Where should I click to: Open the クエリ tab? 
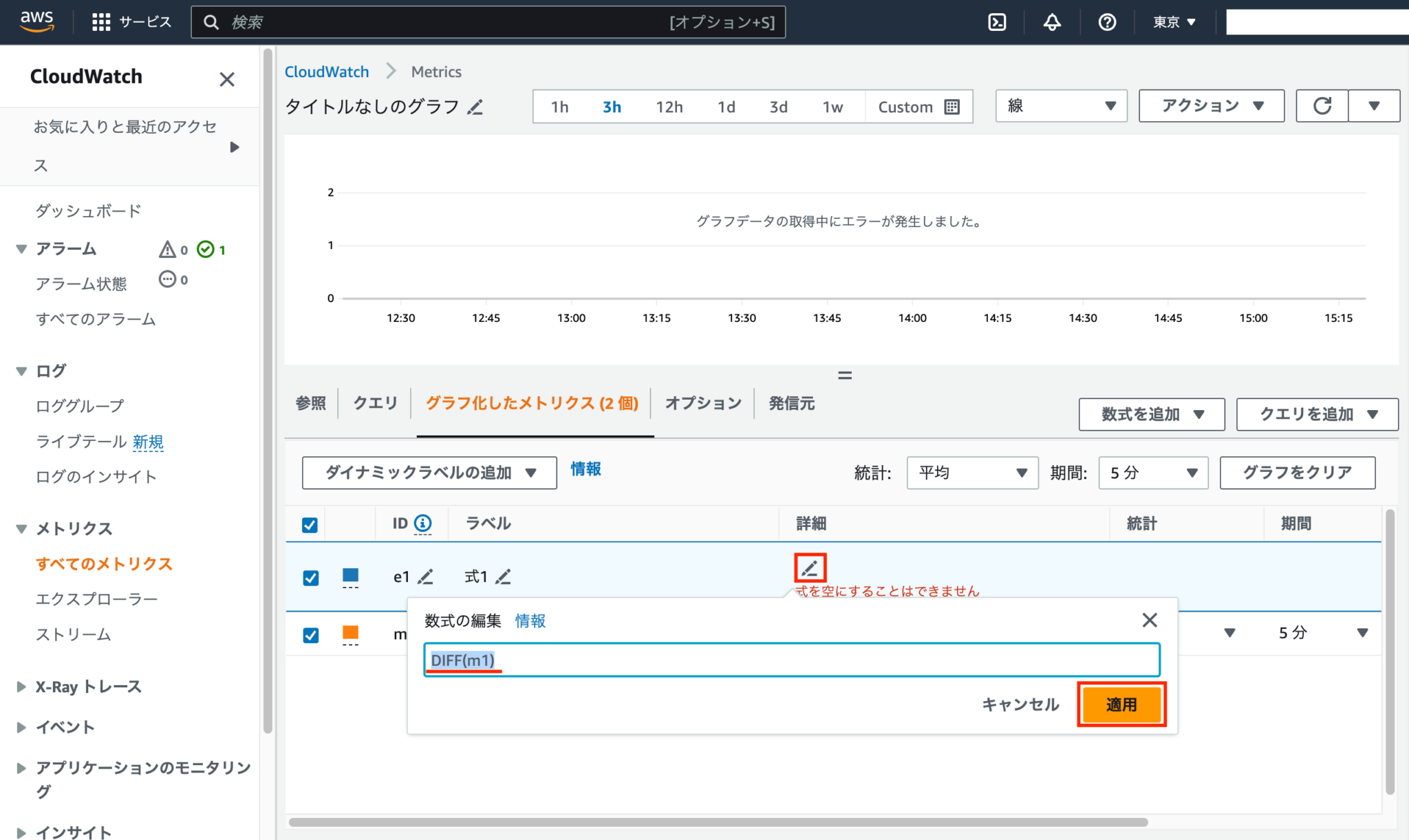point(374,403)
